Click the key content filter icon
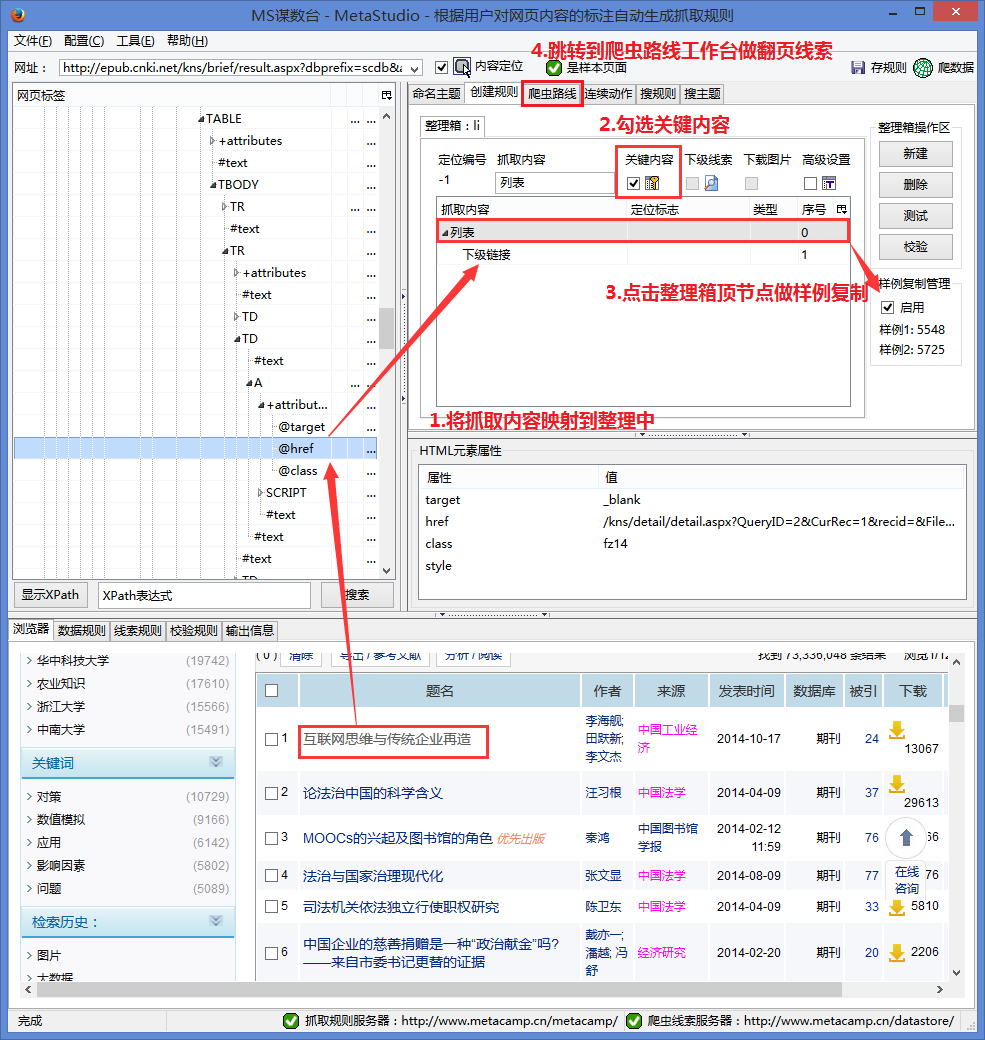Screen dimensions: 985x1040 pos(652,183)
